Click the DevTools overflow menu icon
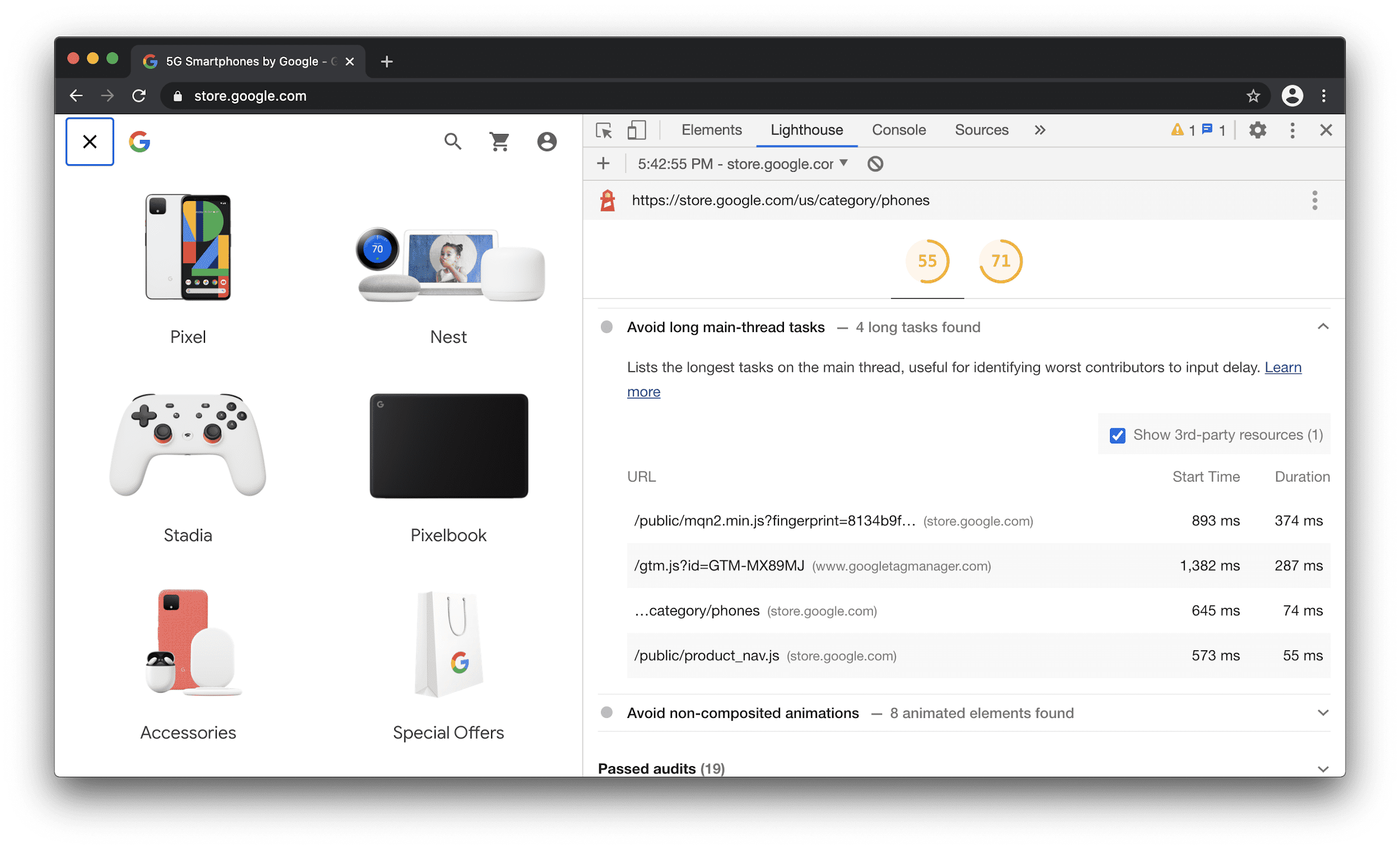The height and width of the screenshot is (849, 1400). (1295, 129)
